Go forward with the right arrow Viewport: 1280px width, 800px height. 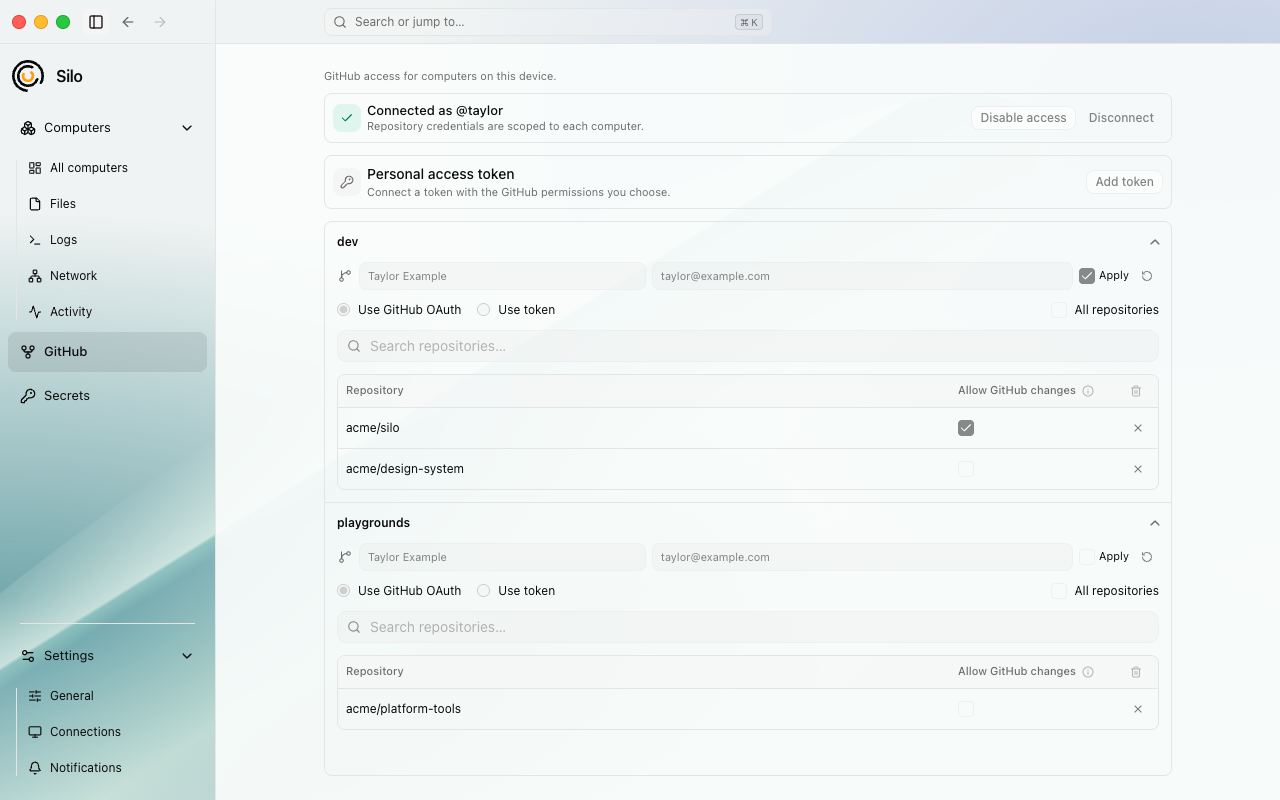(x=160, y=22)
